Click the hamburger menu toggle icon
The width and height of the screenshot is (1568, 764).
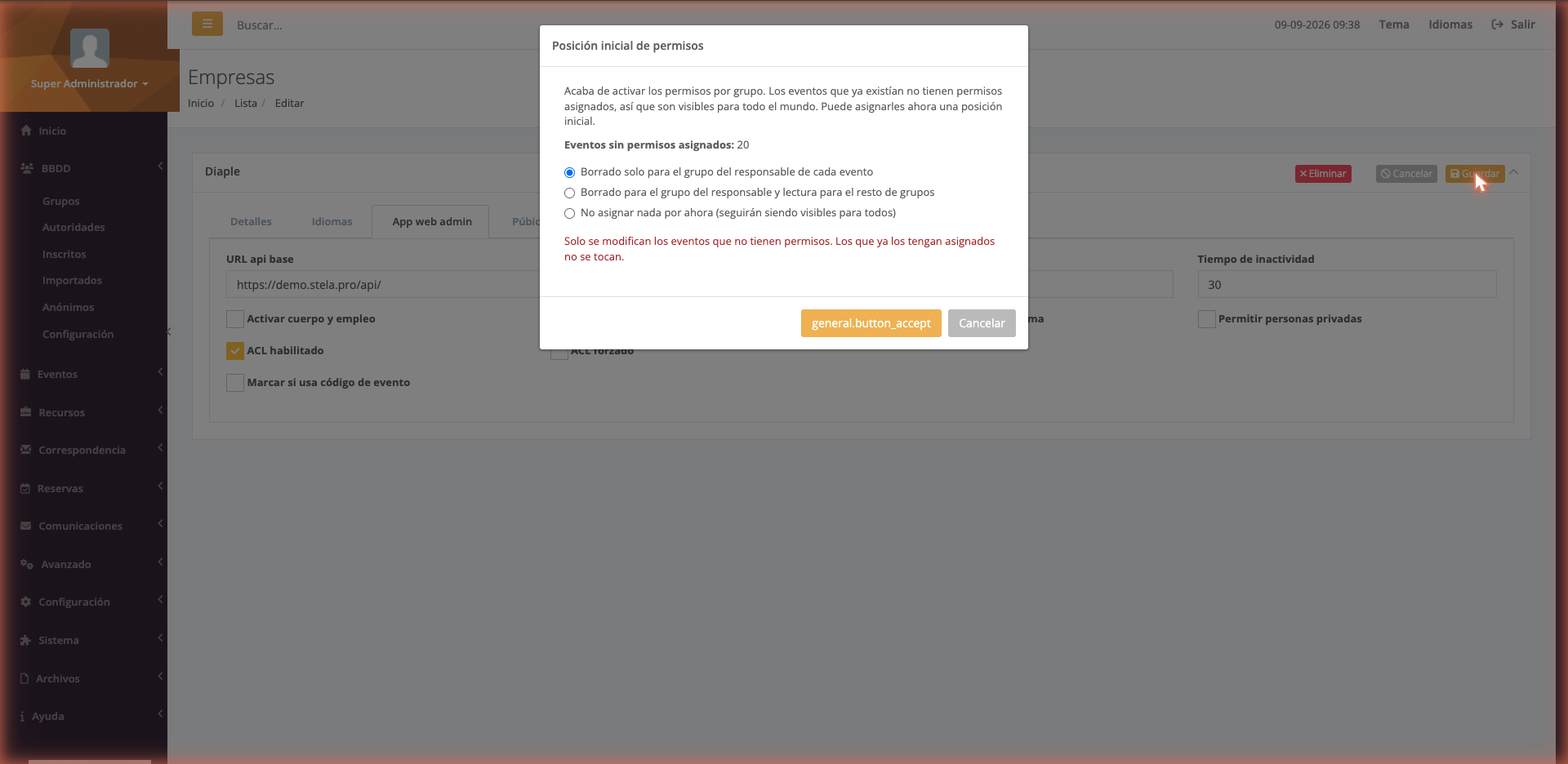207,24
